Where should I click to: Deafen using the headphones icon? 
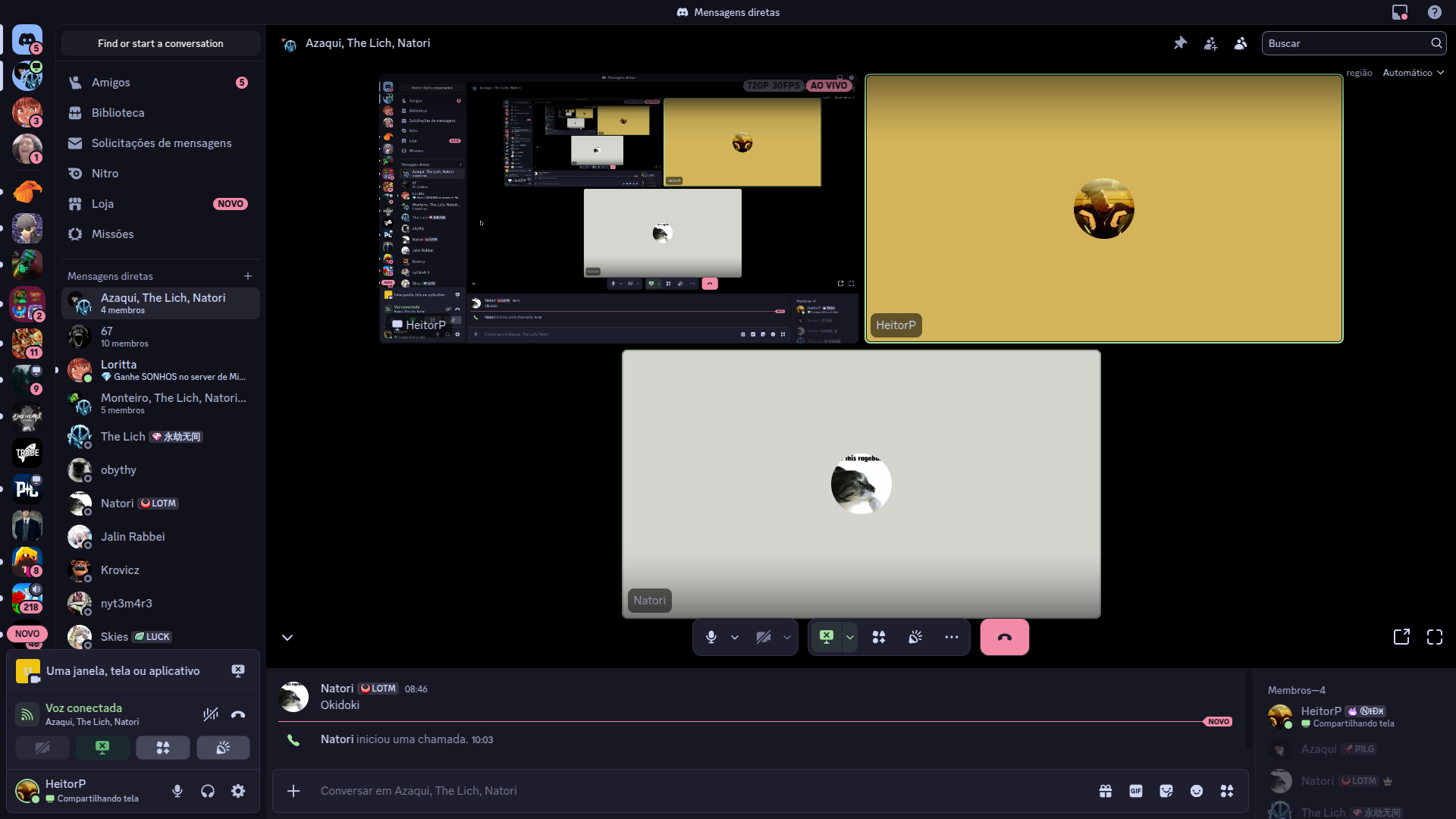[x=208, y=791]
